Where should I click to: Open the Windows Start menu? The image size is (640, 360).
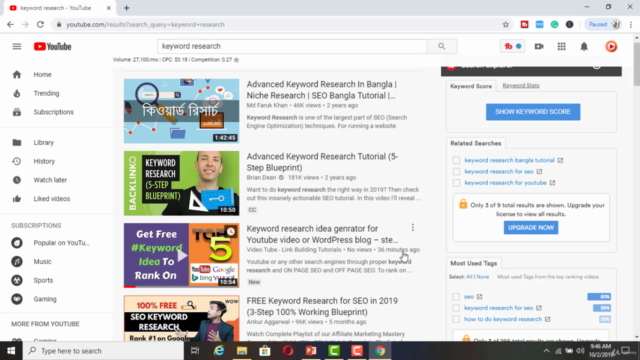[x=11, y=351]
